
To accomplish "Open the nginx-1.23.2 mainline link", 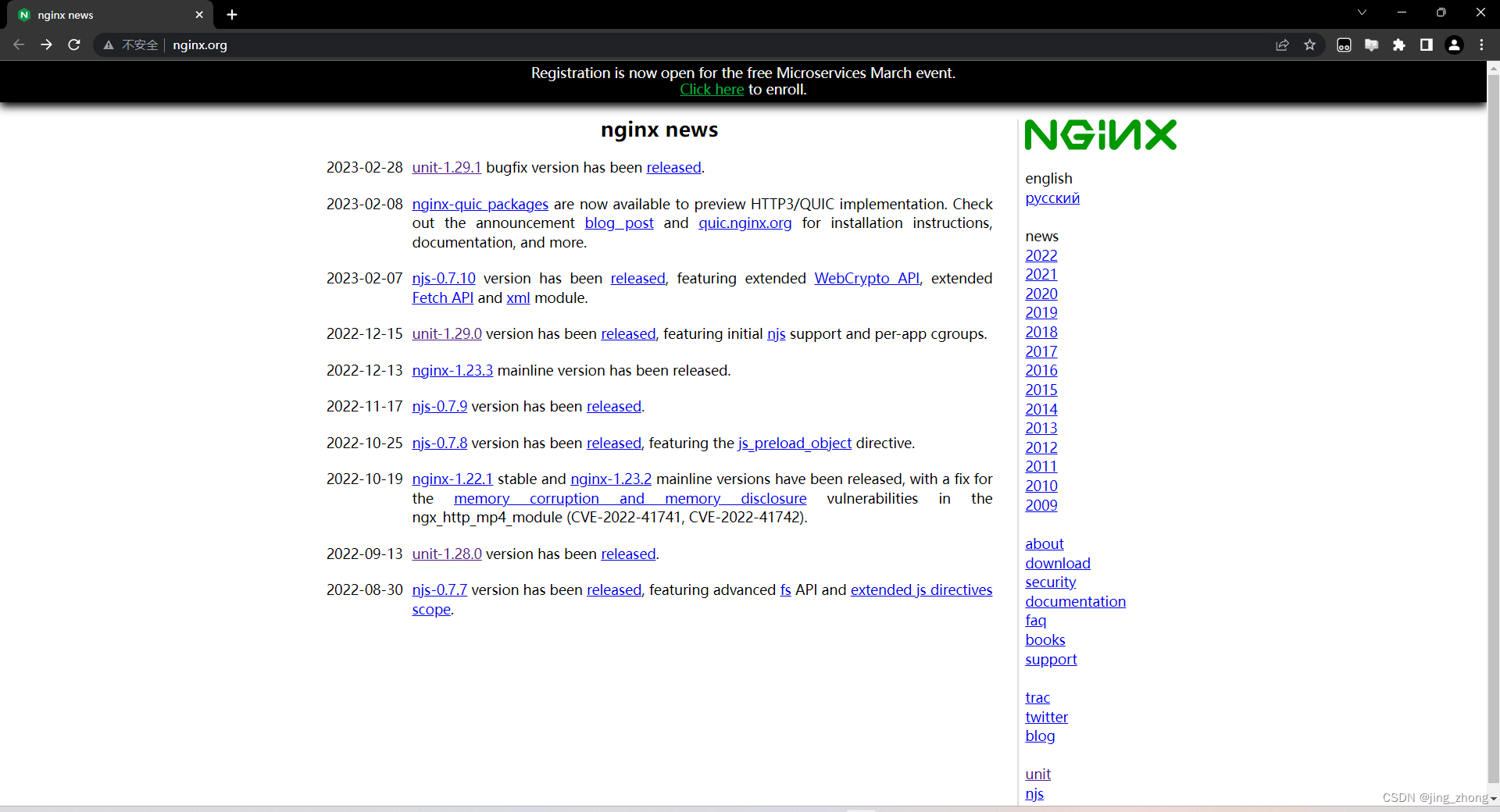I will tap(611, 479).
